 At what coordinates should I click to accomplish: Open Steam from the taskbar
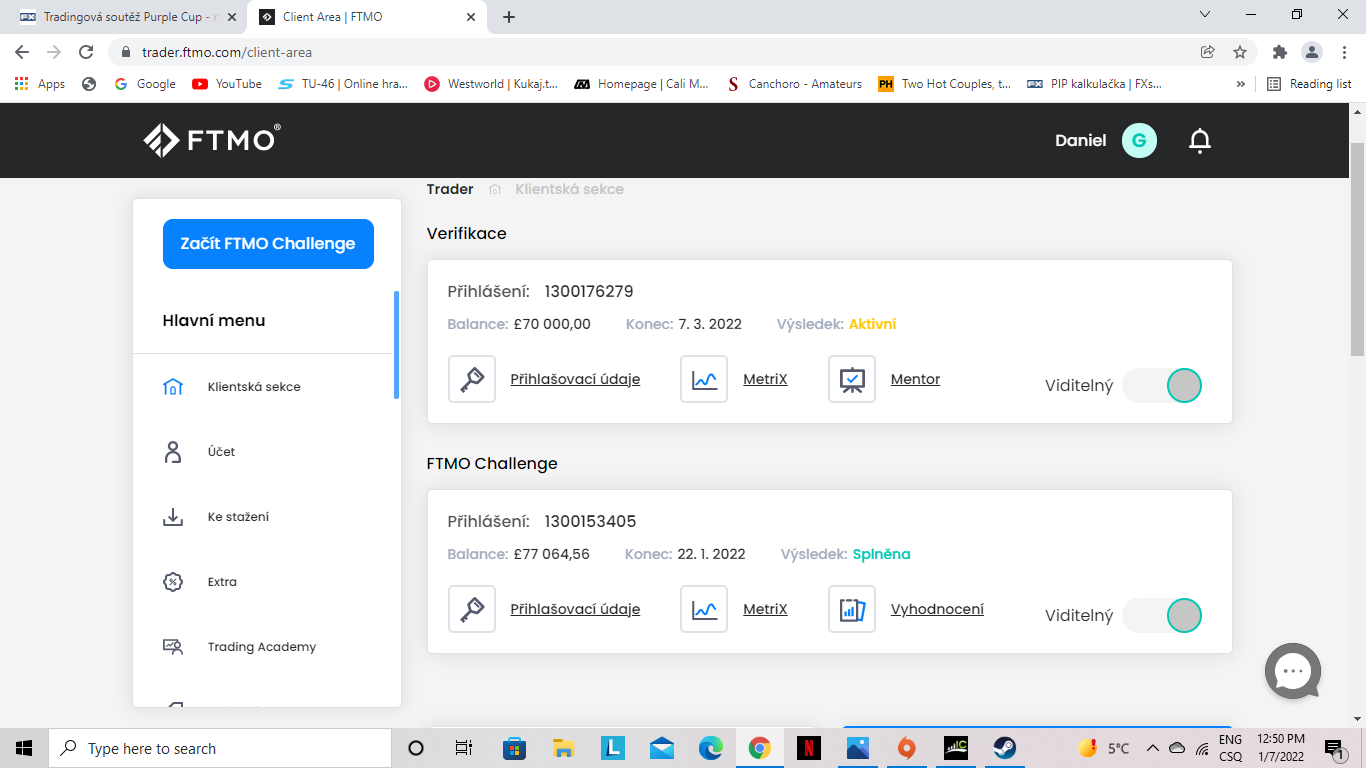pyautogui.click(x=1004, y=748)
